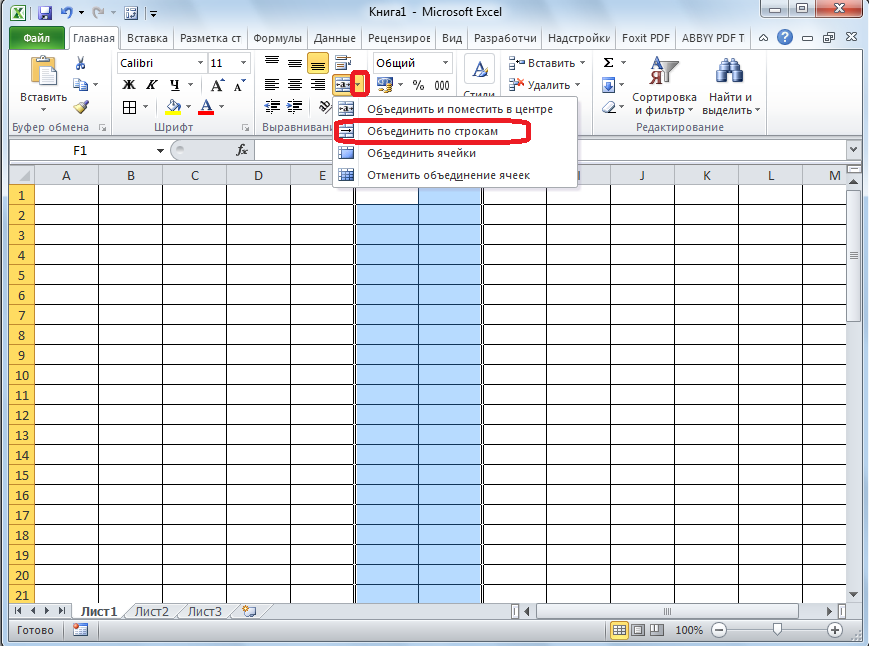
Task: Click the percent style icon
Action: point(418,85)
